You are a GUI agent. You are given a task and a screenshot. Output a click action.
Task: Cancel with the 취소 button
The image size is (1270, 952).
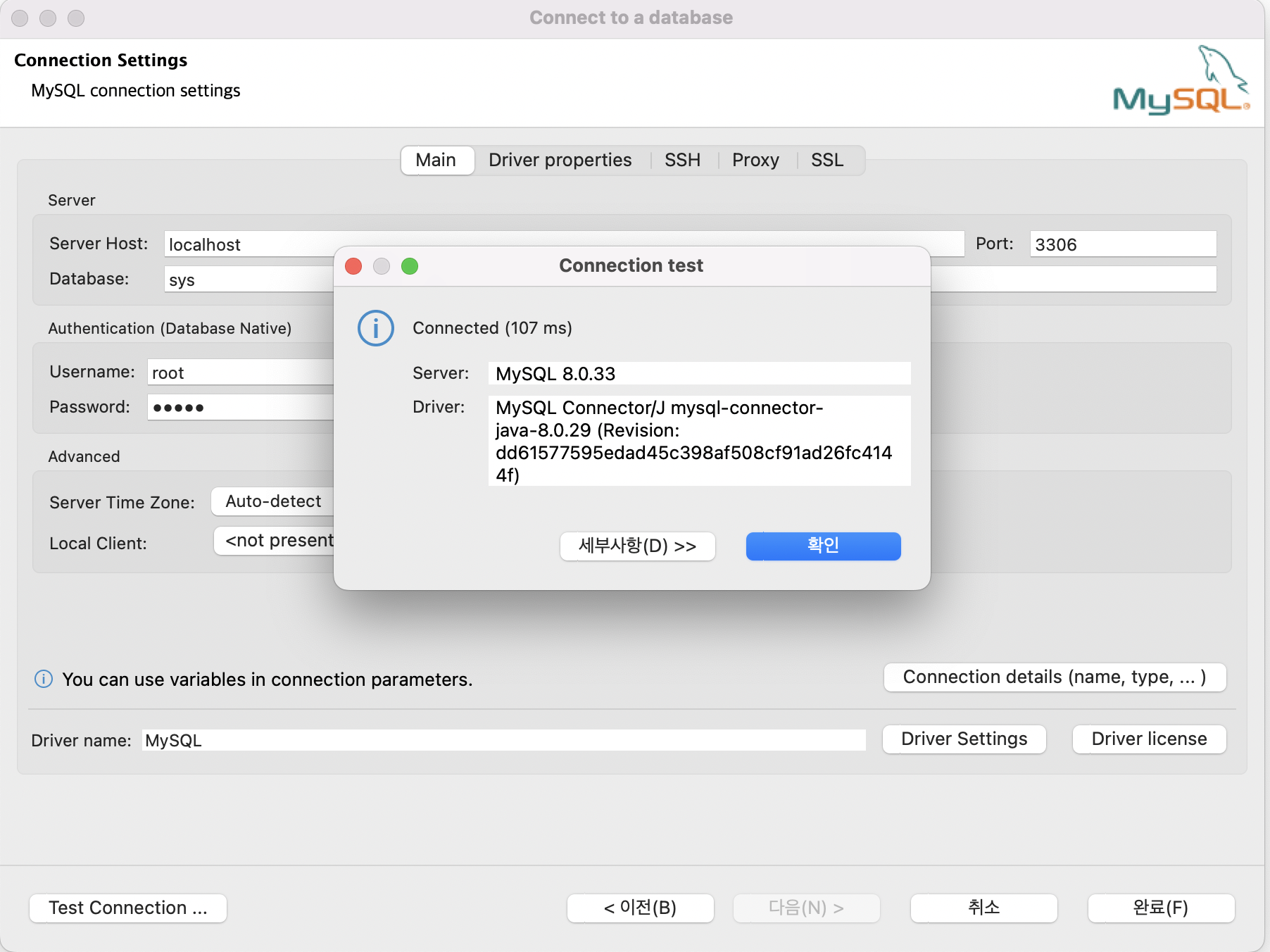point(984,908)
